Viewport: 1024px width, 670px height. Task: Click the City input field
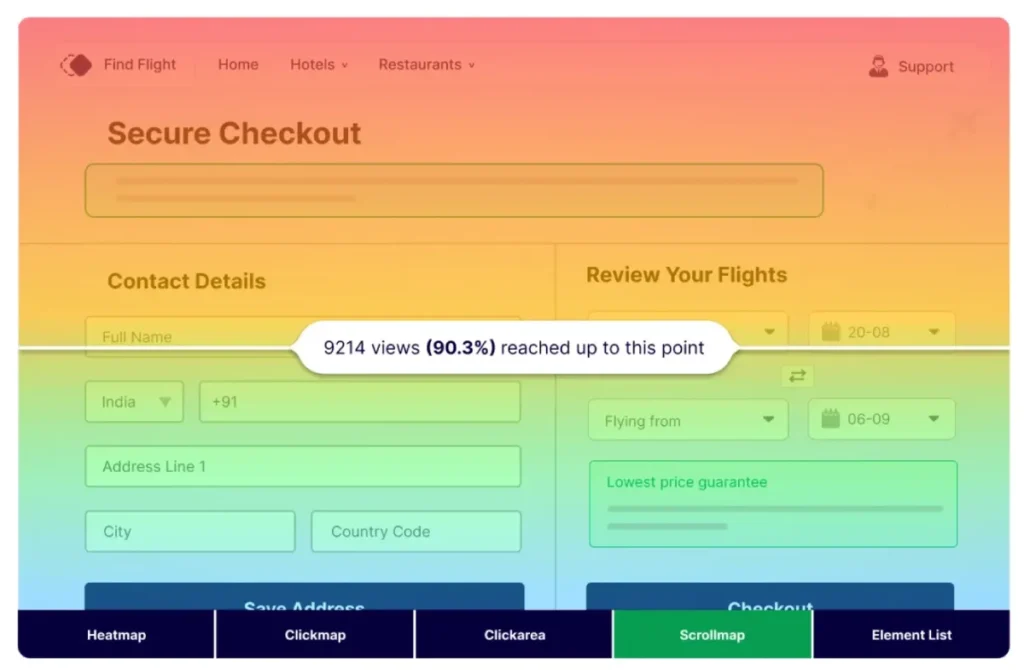(189, 531)
